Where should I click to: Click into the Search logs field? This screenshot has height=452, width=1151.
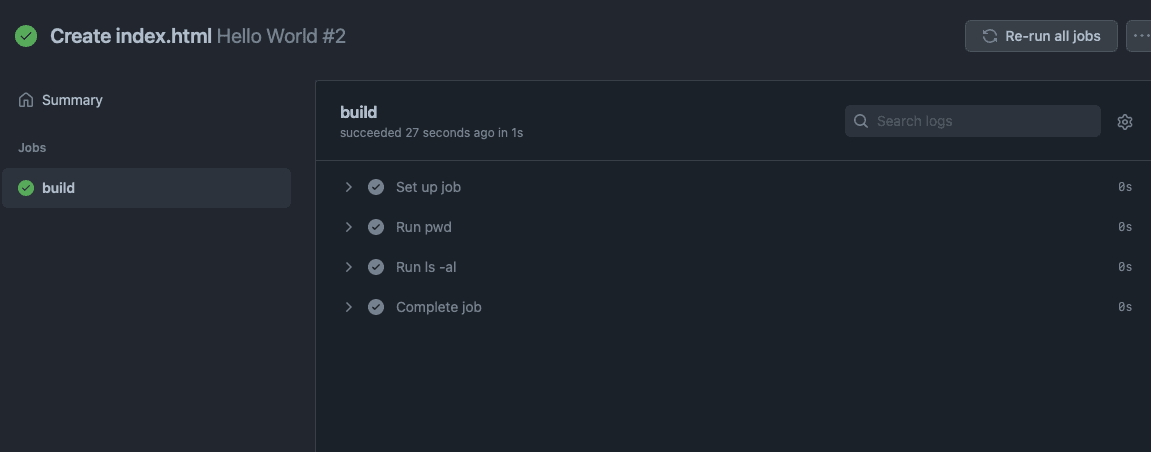[x=973, y=121]
